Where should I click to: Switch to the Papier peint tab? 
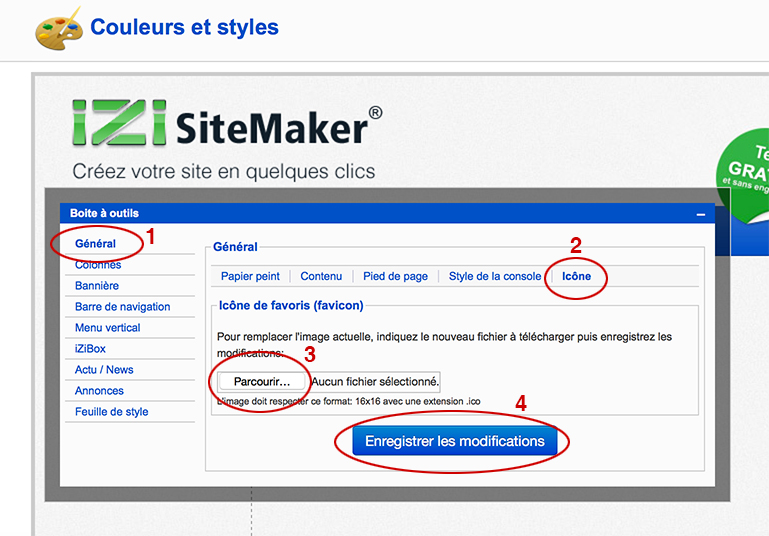click(250, 276)
